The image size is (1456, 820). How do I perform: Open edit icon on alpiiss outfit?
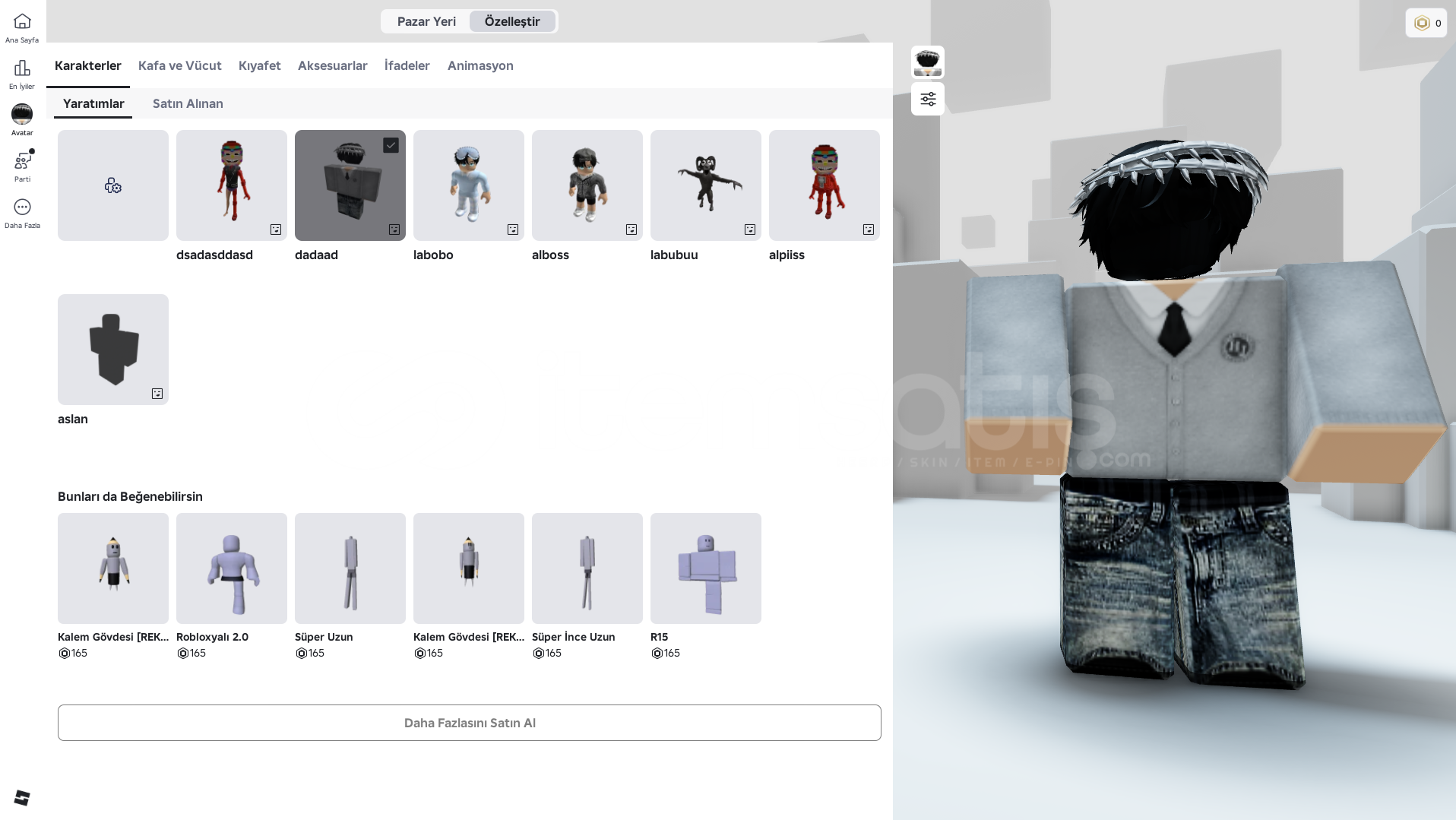click(869, 230)
